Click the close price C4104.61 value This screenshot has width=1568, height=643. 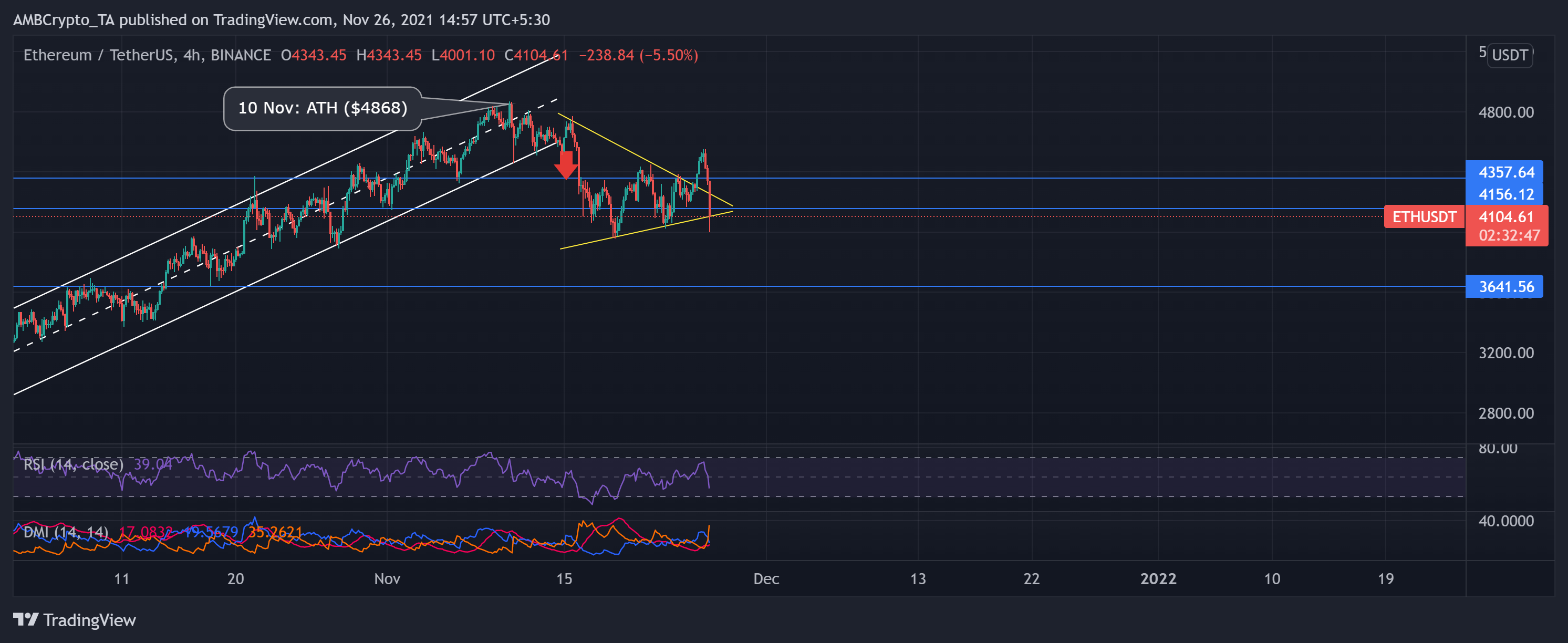[x=536, y=55]
